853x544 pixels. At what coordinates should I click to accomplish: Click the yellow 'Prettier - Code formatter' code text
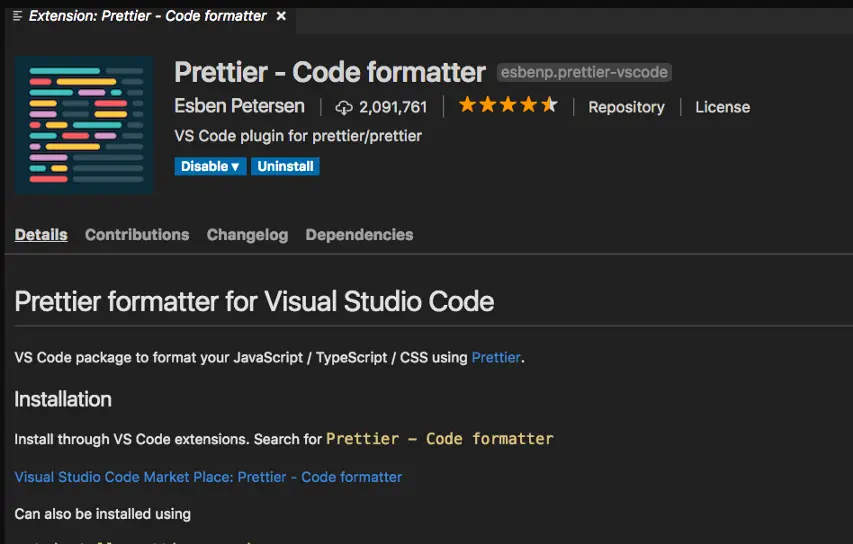click(440, 439)
